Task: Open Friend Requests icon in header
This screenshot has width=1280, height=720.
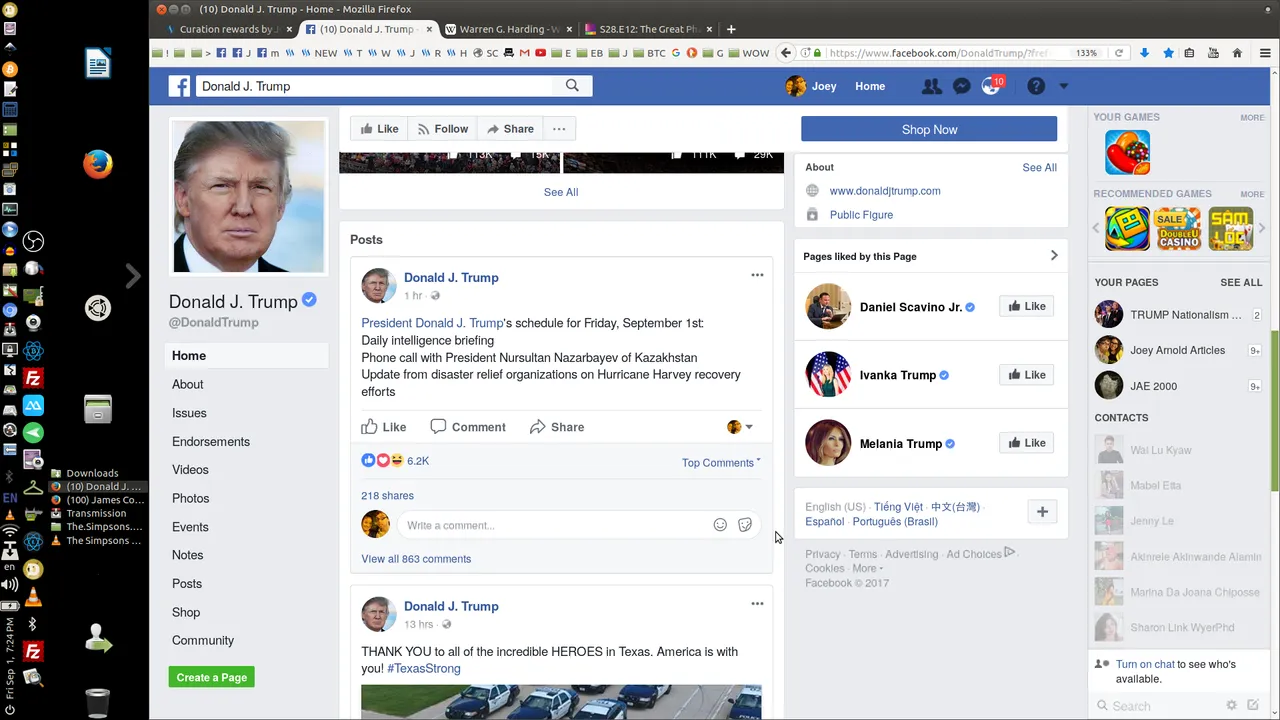Action: click(x=931, y=86)
